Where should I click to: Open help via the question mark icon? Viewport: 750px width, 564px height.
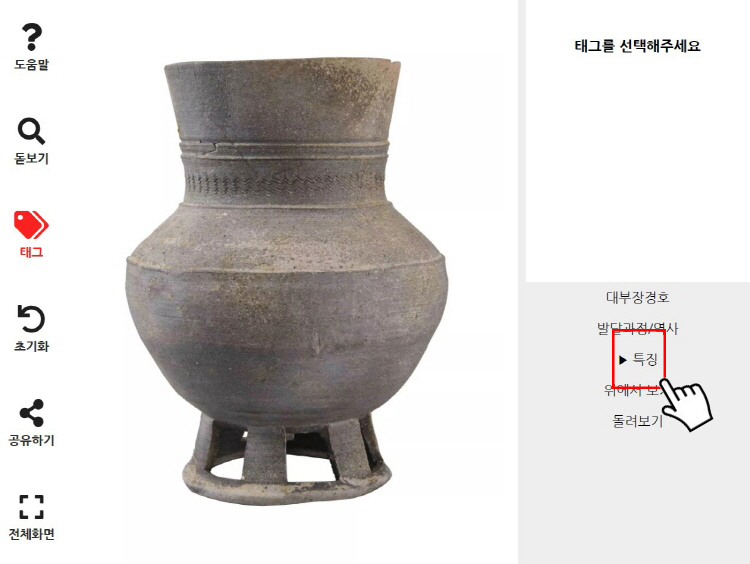(32, 37)
